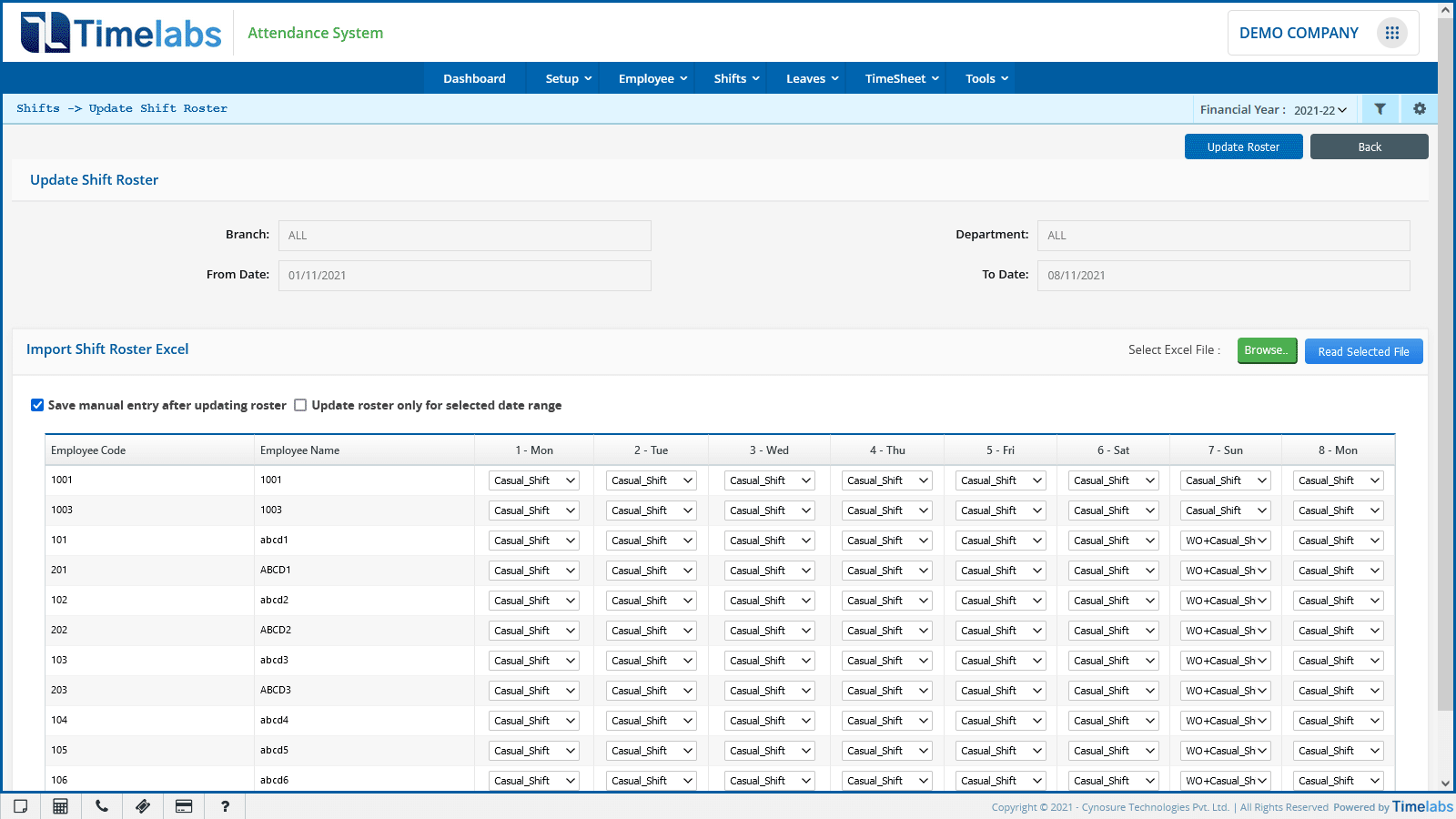Open the help question mark icon
Viewport: 1456px width, 819px height.
pos(225,806)
